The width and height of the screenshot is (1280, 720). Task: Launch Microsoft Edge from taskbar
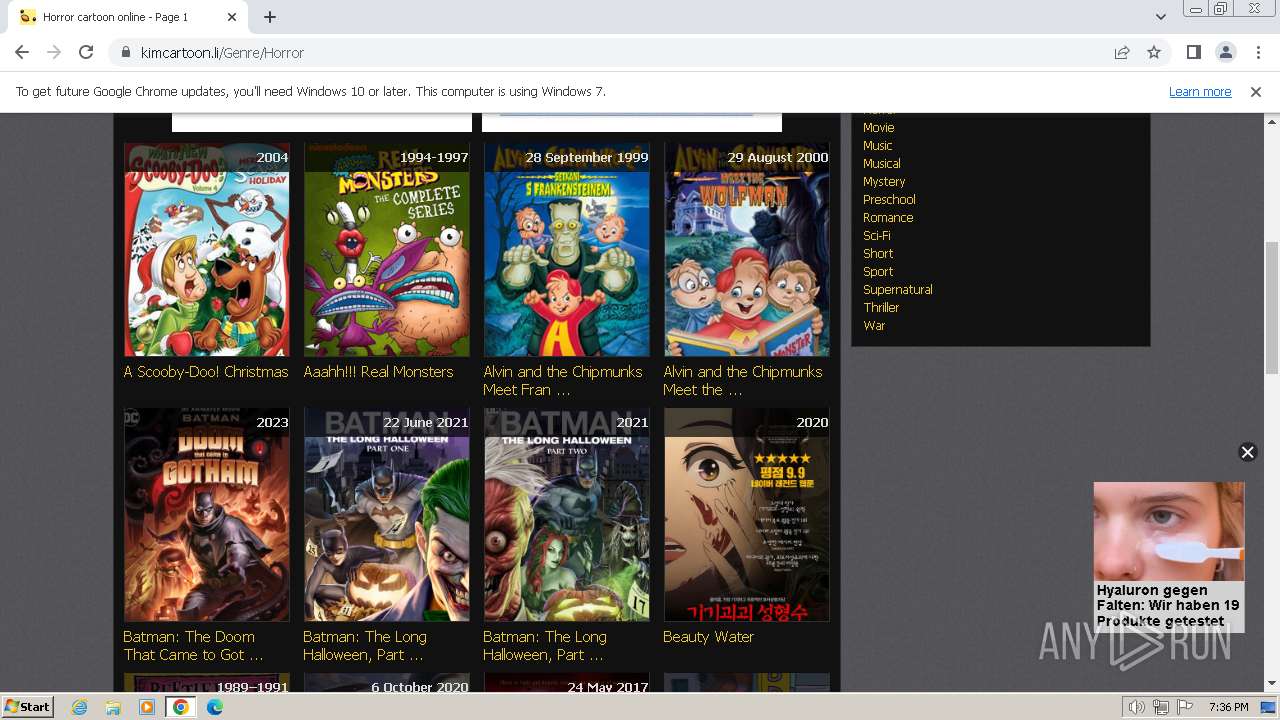point(215,707)
